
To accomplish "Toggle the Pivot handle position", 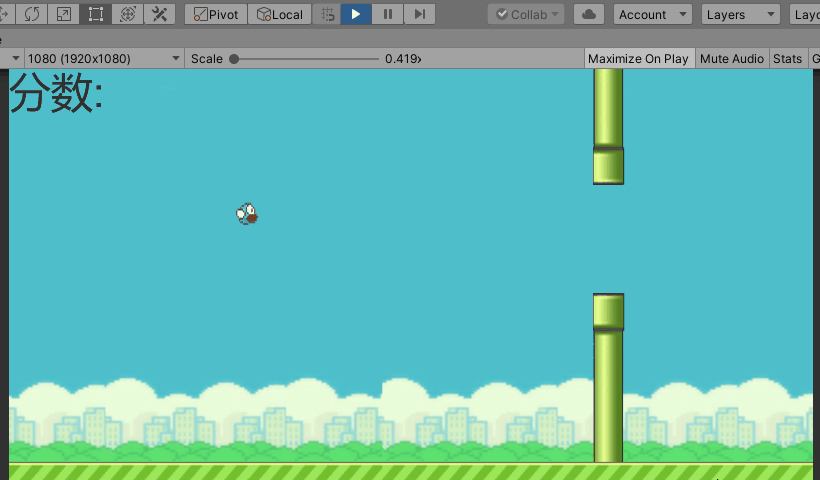I will click(x=216, y=14).
